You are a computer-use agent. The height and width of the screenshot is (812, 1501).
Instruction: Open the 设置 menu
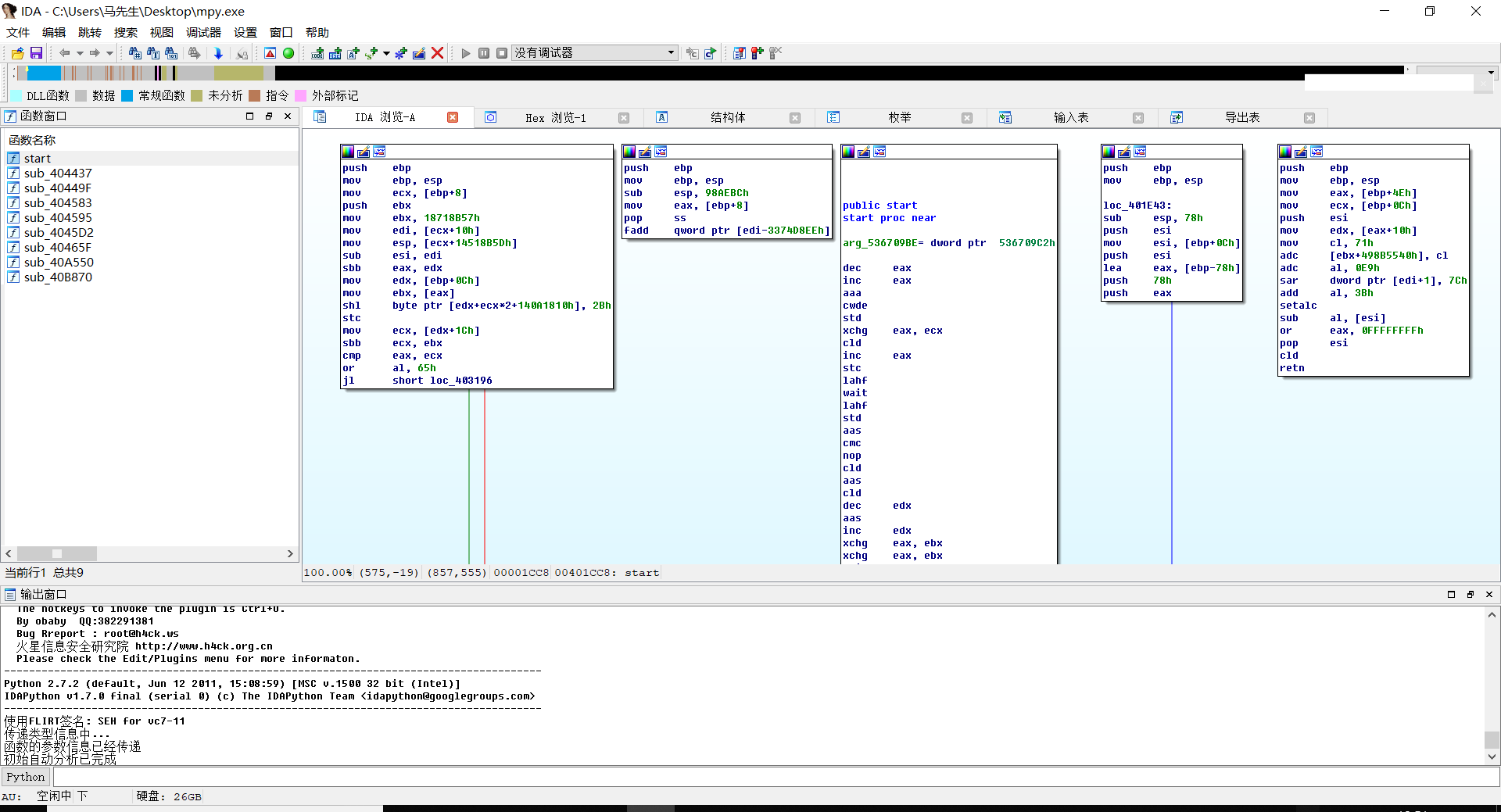pyautogui.click(x=245, y=32)
